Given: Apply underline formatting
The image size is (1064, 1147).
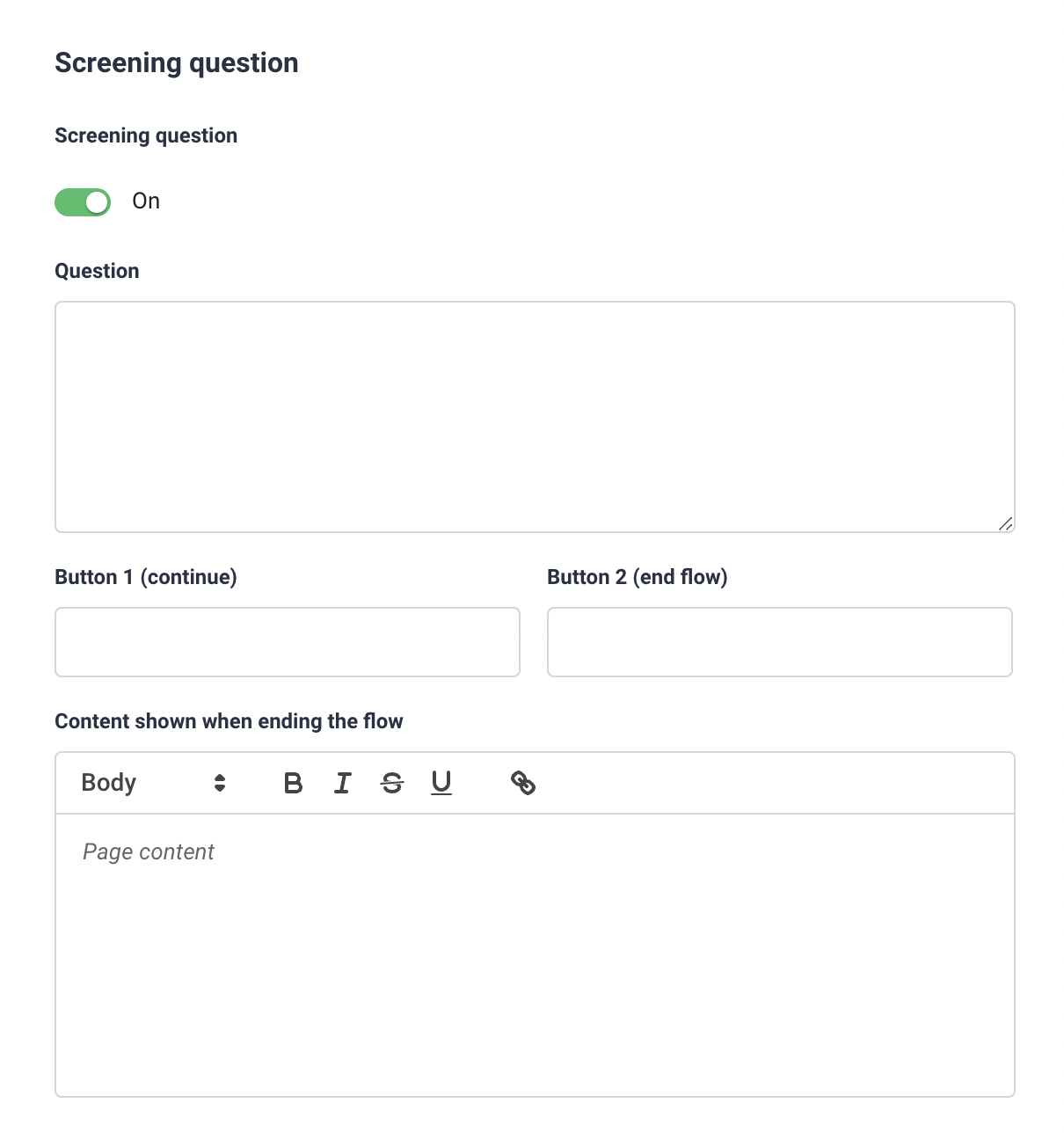Looking at the screenshot, I should (441, 783).
